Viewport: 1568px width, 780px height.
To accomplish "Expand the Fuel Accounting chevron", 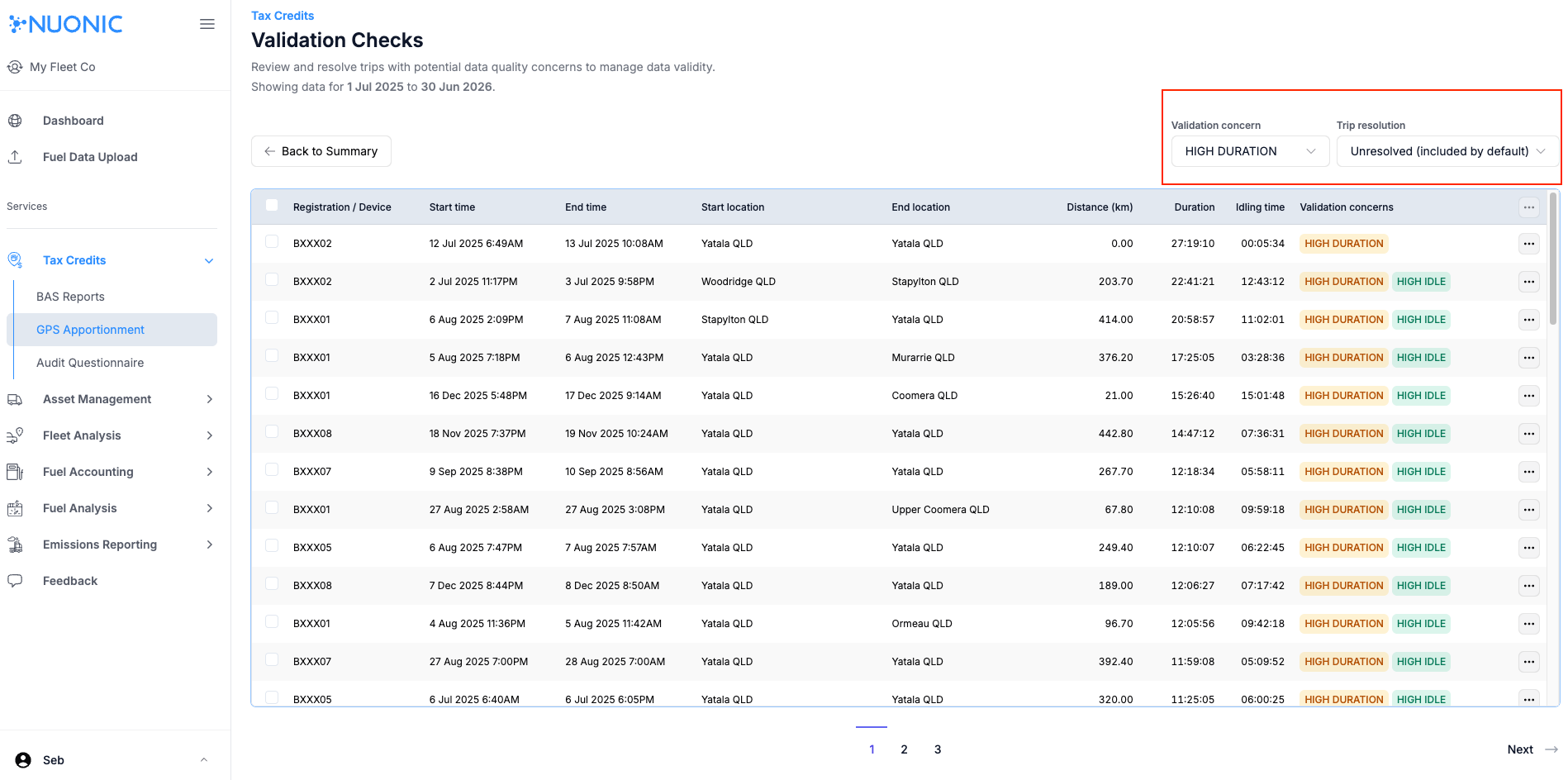I will point(209,472).
